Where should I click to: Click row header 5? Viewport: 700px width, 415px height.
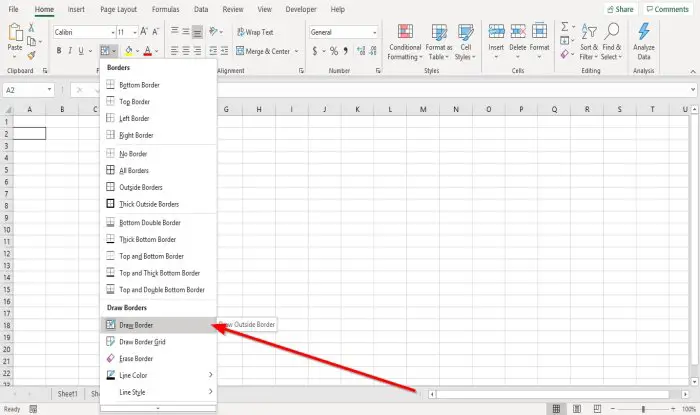click(x=6, y=170)
